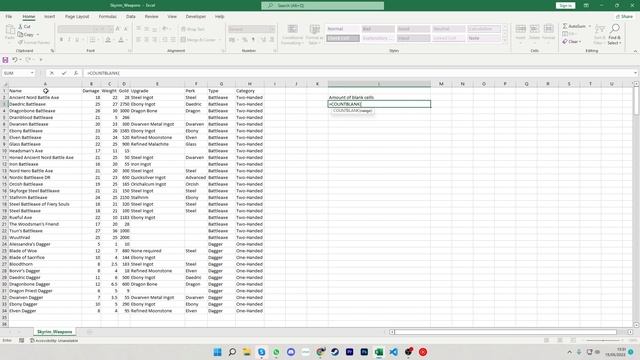Click the Format Painter brush
640x360 pixels.
[x=20, y=42]
